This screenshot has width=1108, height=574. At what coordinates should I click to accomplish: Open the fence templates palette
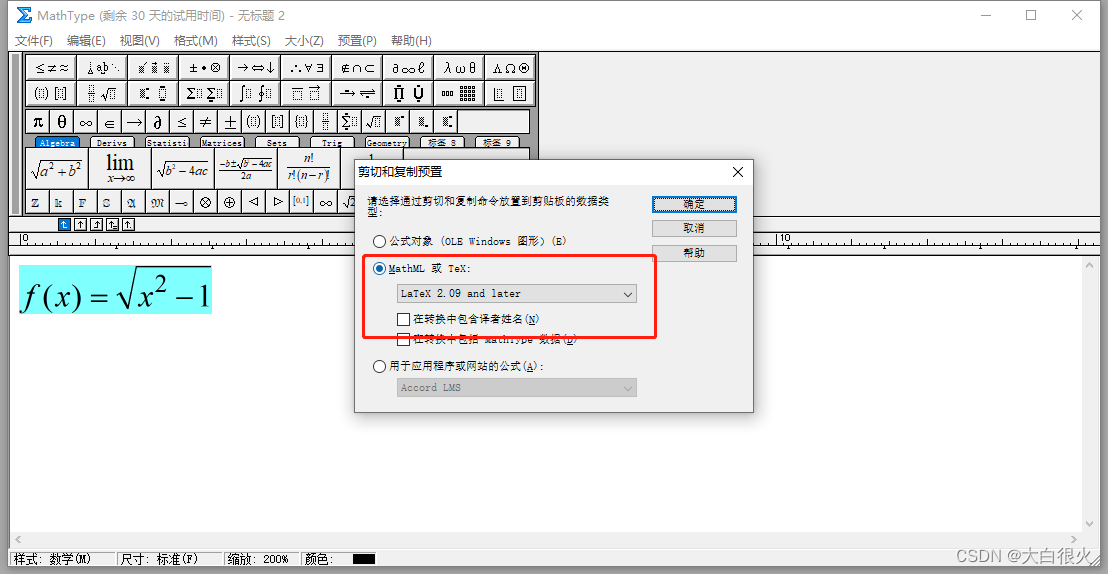pyautogui.click(x=50, y=93)
